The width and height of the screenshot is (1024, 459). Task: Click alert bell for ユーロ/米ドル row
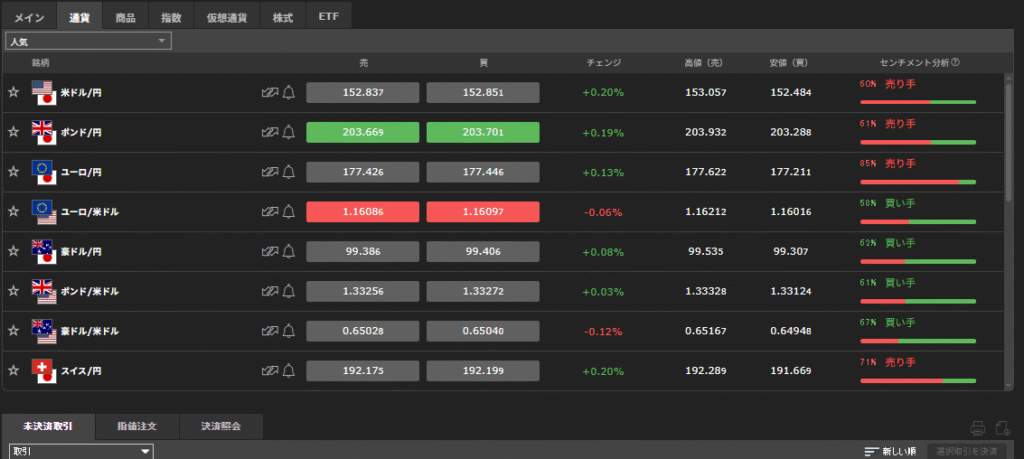coord(289,211)
